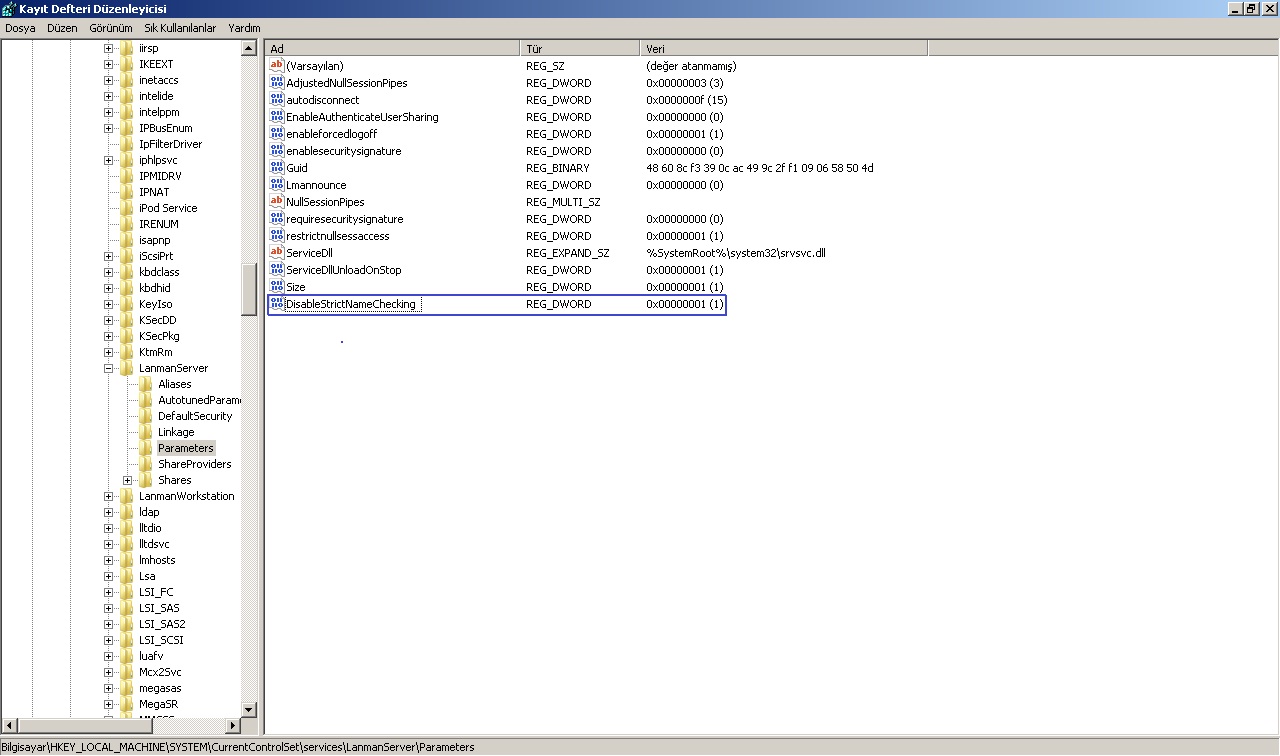This screenshot has height=756, width=1280.
Task: Expand the megasas key
Action: click(x=108, y=688)
